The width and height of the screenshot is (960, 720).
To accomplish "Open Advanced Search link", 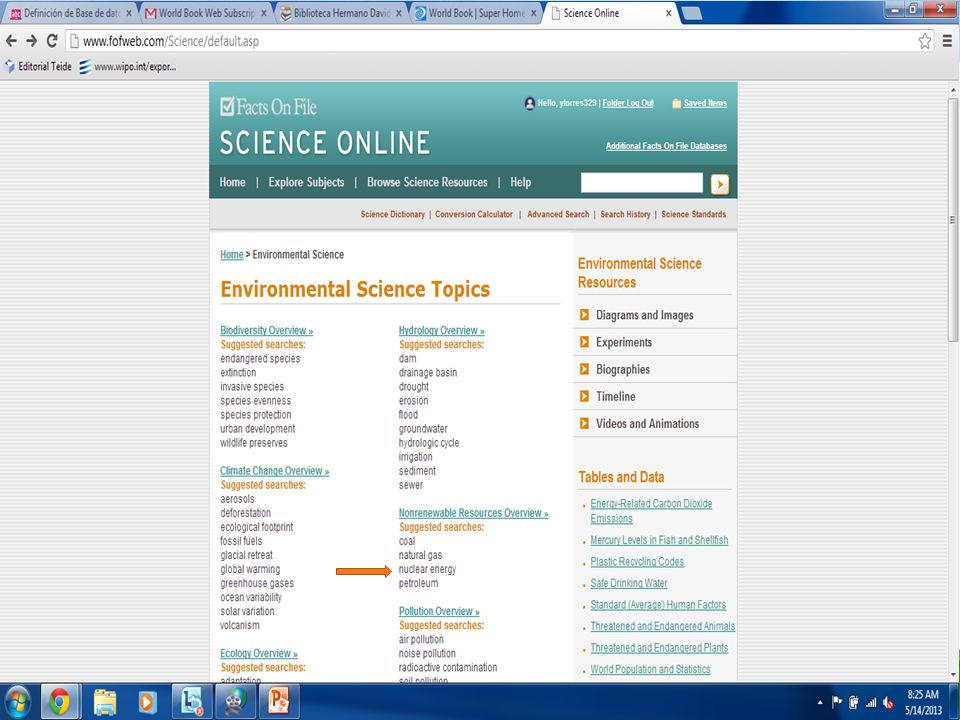I will coord(558,214).
